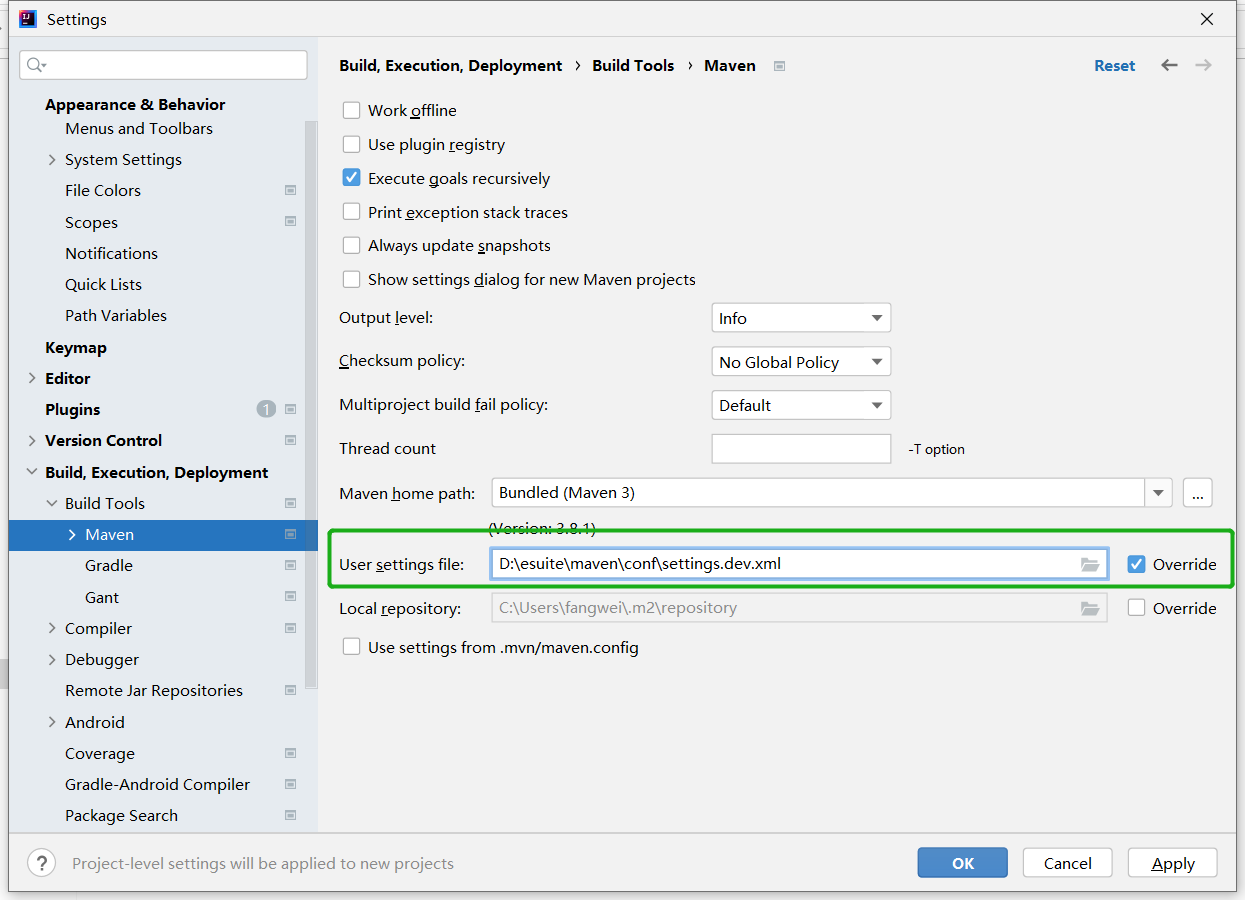1245x900 pixels.
Task: Click the Thread count input field
Action: (801, 448)
